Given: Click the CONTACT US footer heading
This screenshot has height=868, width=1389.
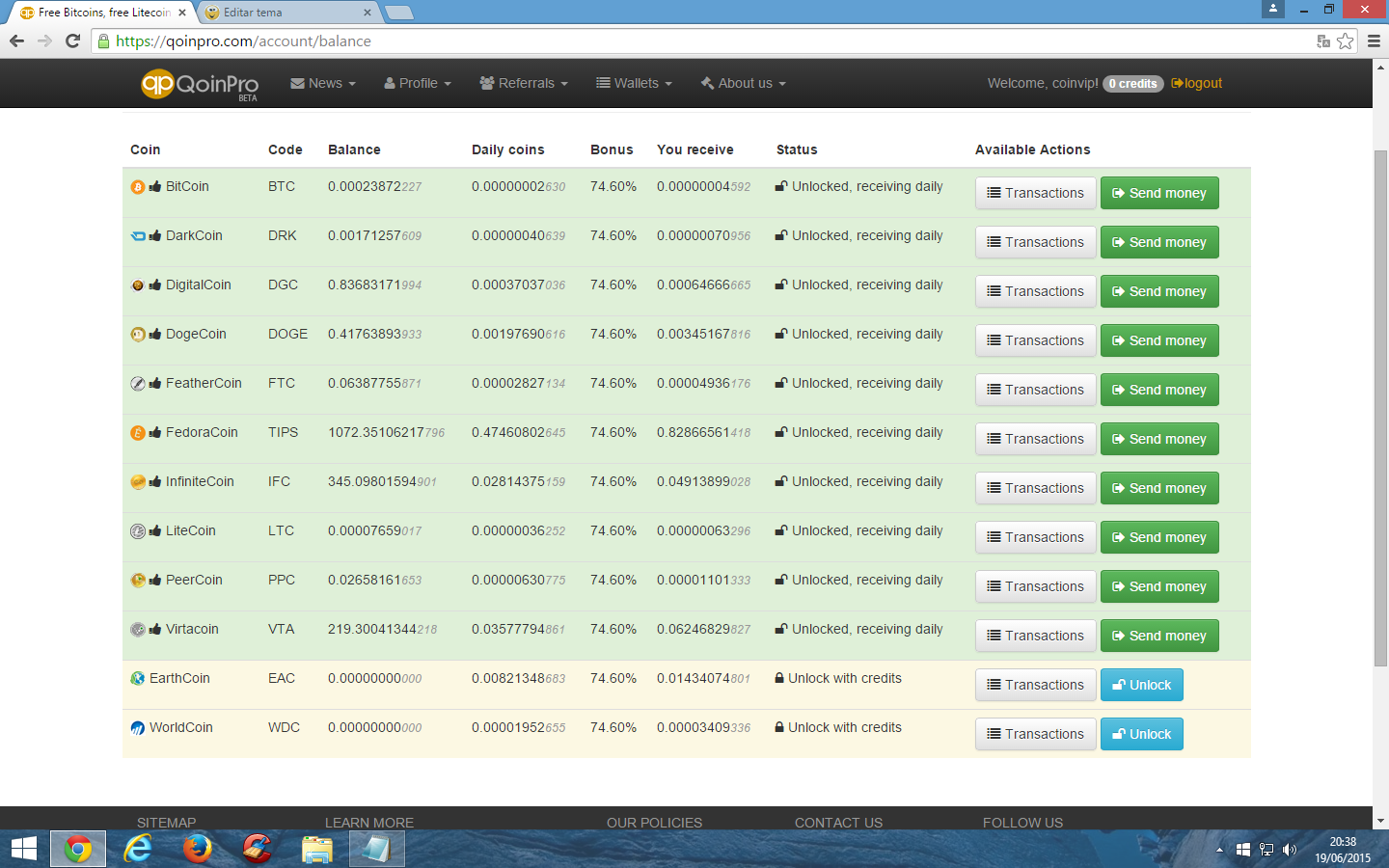Looking at the screenshot, I should click(x=838, y=823).
